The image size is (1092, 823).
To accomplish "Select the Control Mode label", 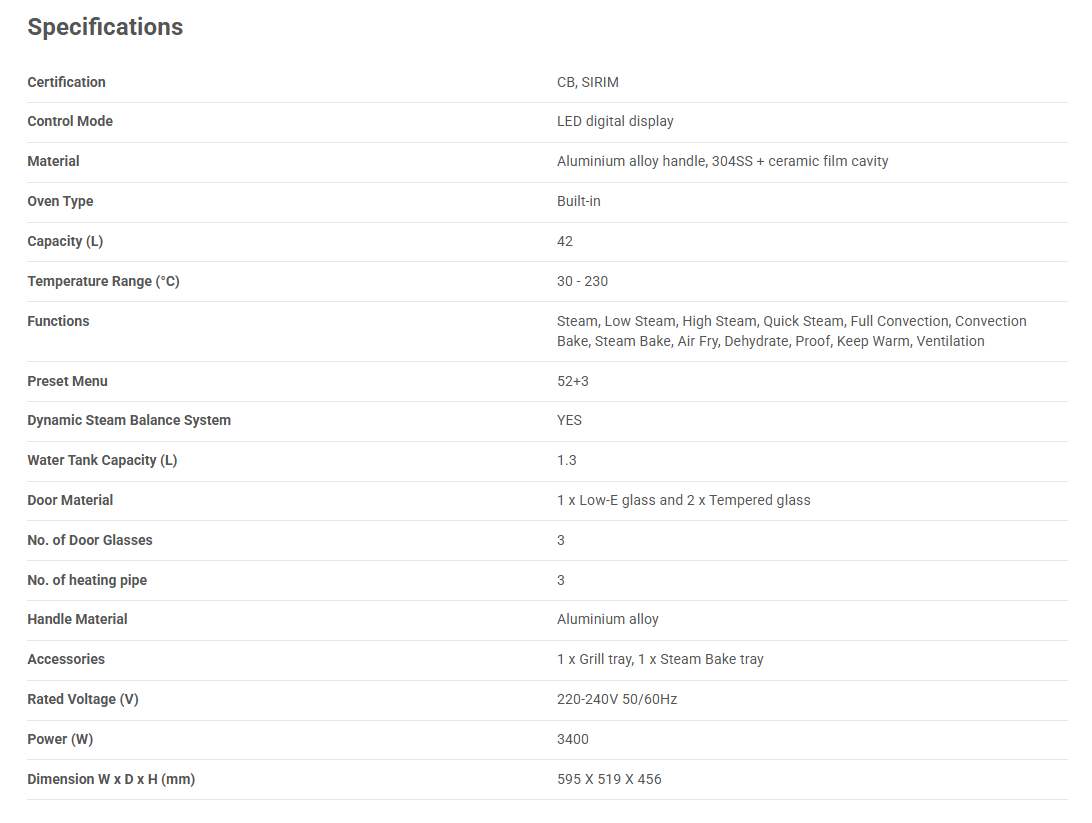I will pos(70,121).
